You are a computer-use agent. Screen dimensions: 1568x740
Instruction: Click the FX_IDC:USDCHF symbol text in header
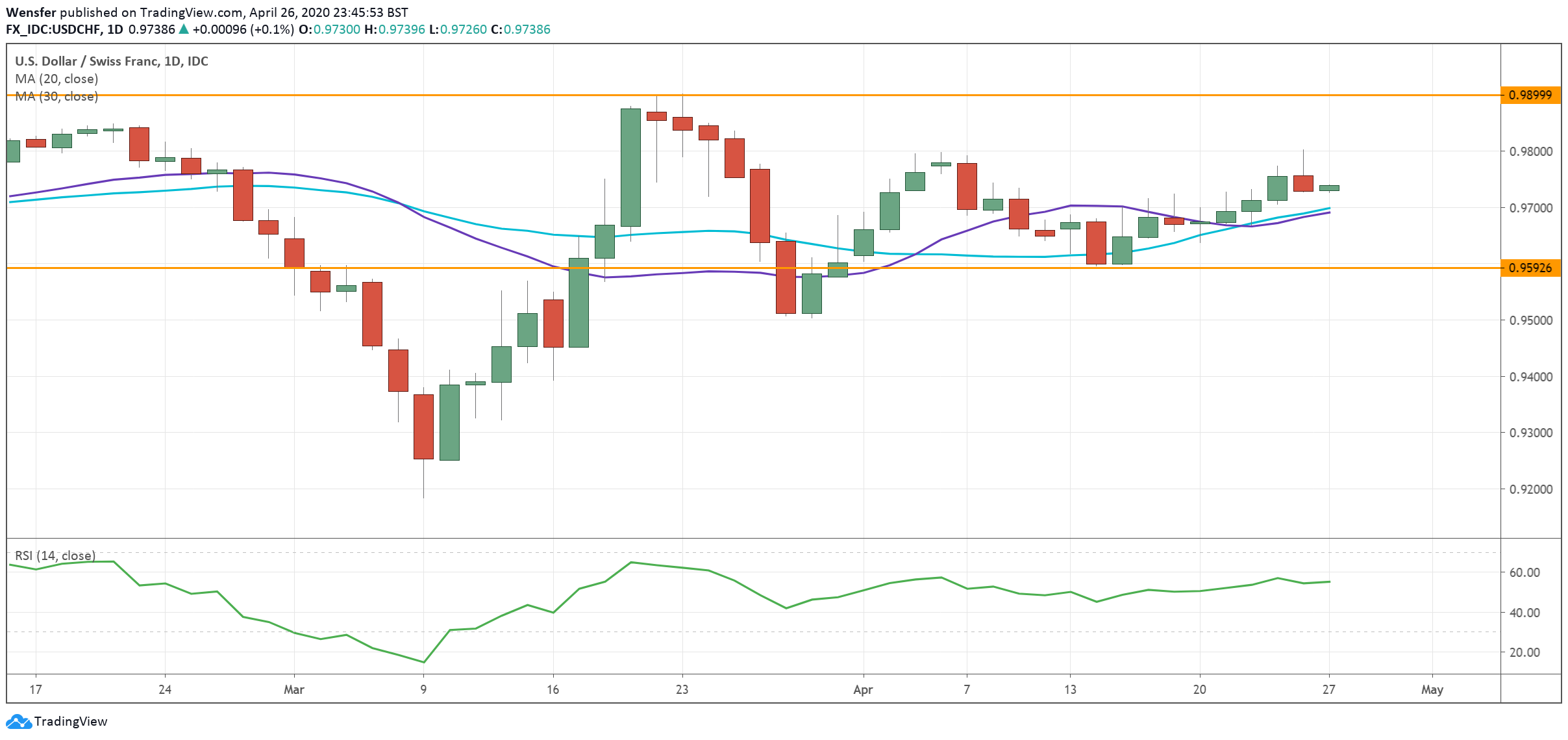click(x=53, y=29)
